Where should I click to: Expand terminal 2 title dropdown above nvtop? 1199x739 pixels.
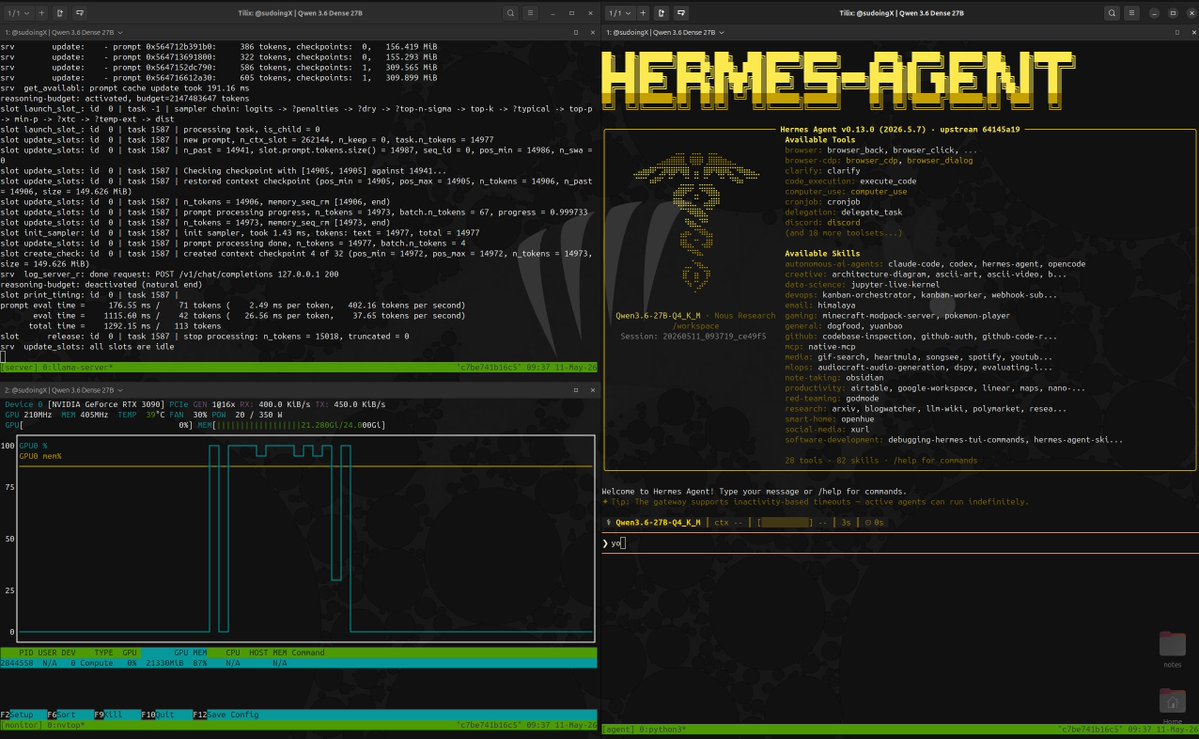click(63, 390)
